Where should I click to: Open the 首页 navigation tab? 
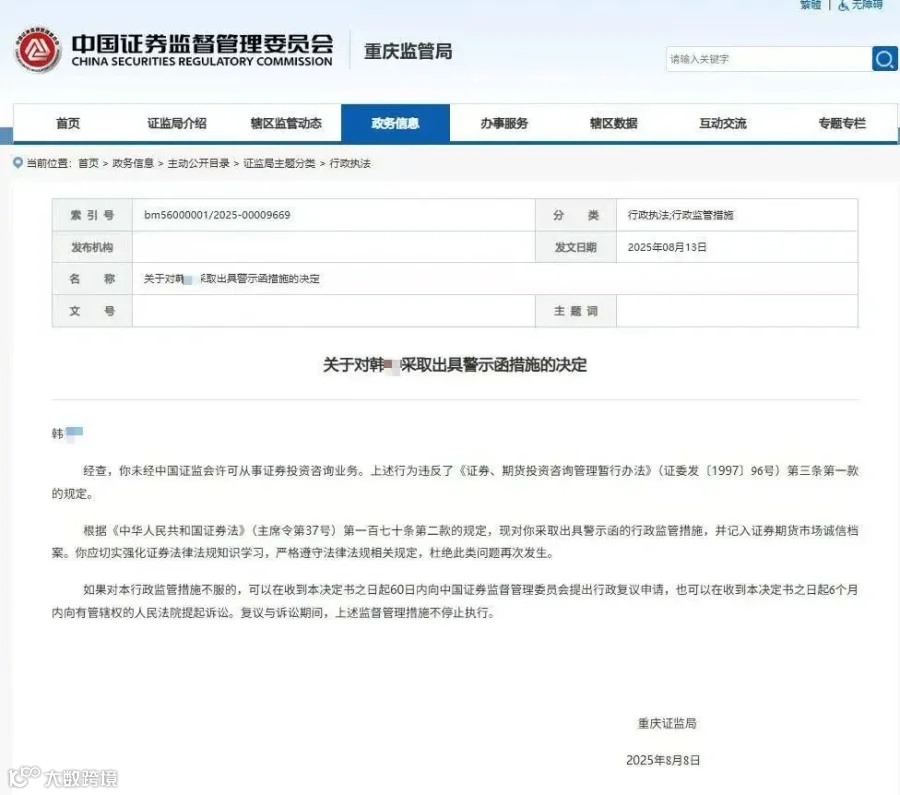[x=68, y=123]
